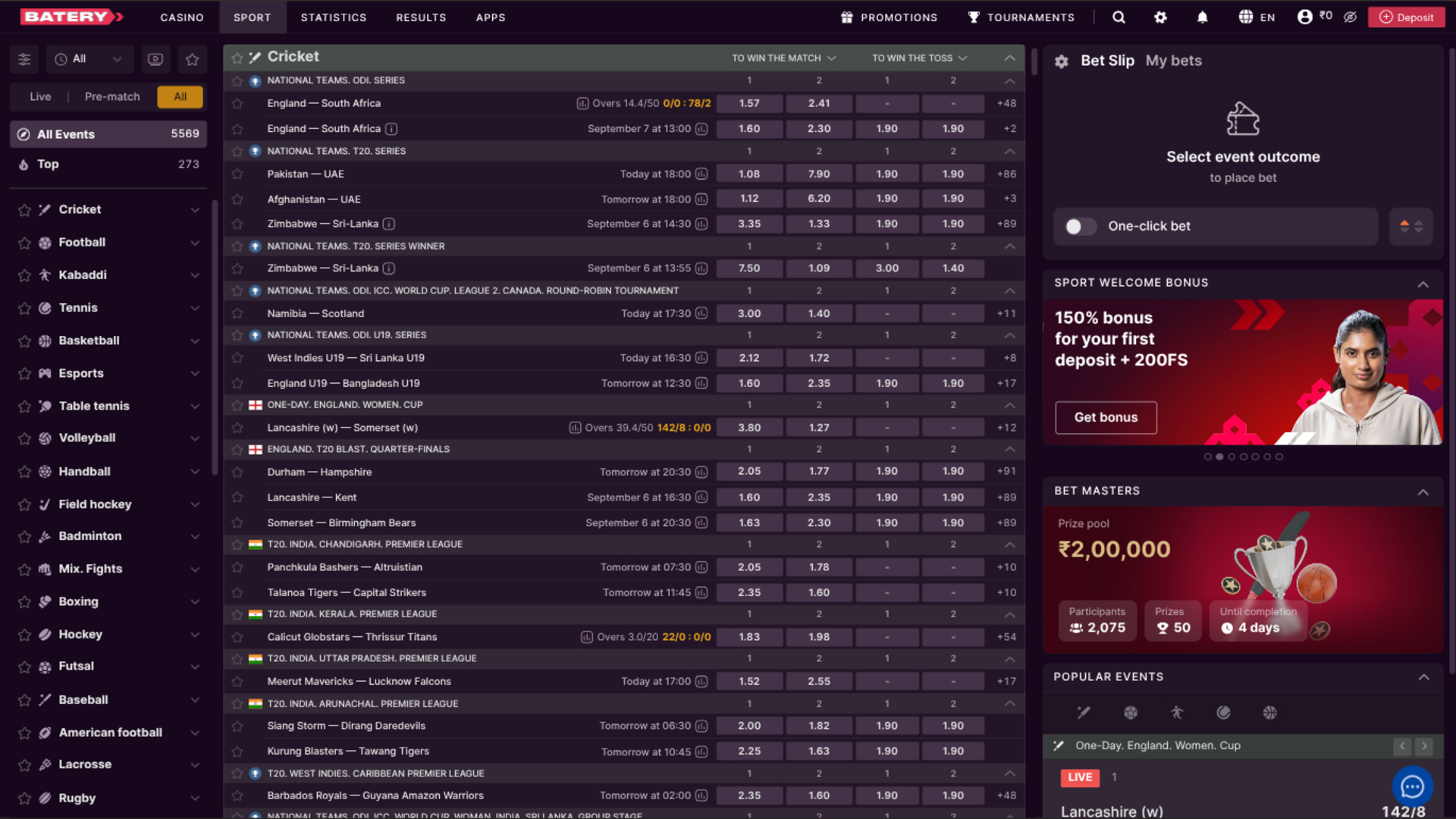Open the STATISTICS menu item

tap(334, 17)
